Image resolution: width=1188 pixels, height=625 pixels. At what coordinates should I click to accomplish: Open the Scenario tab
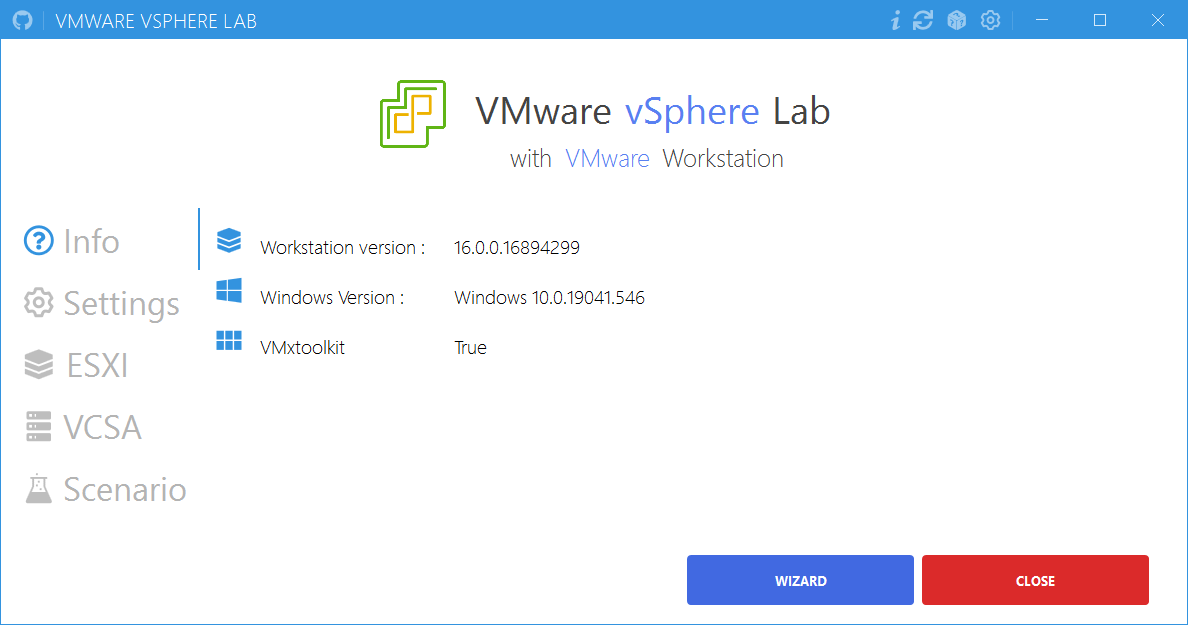pos(105,489)
